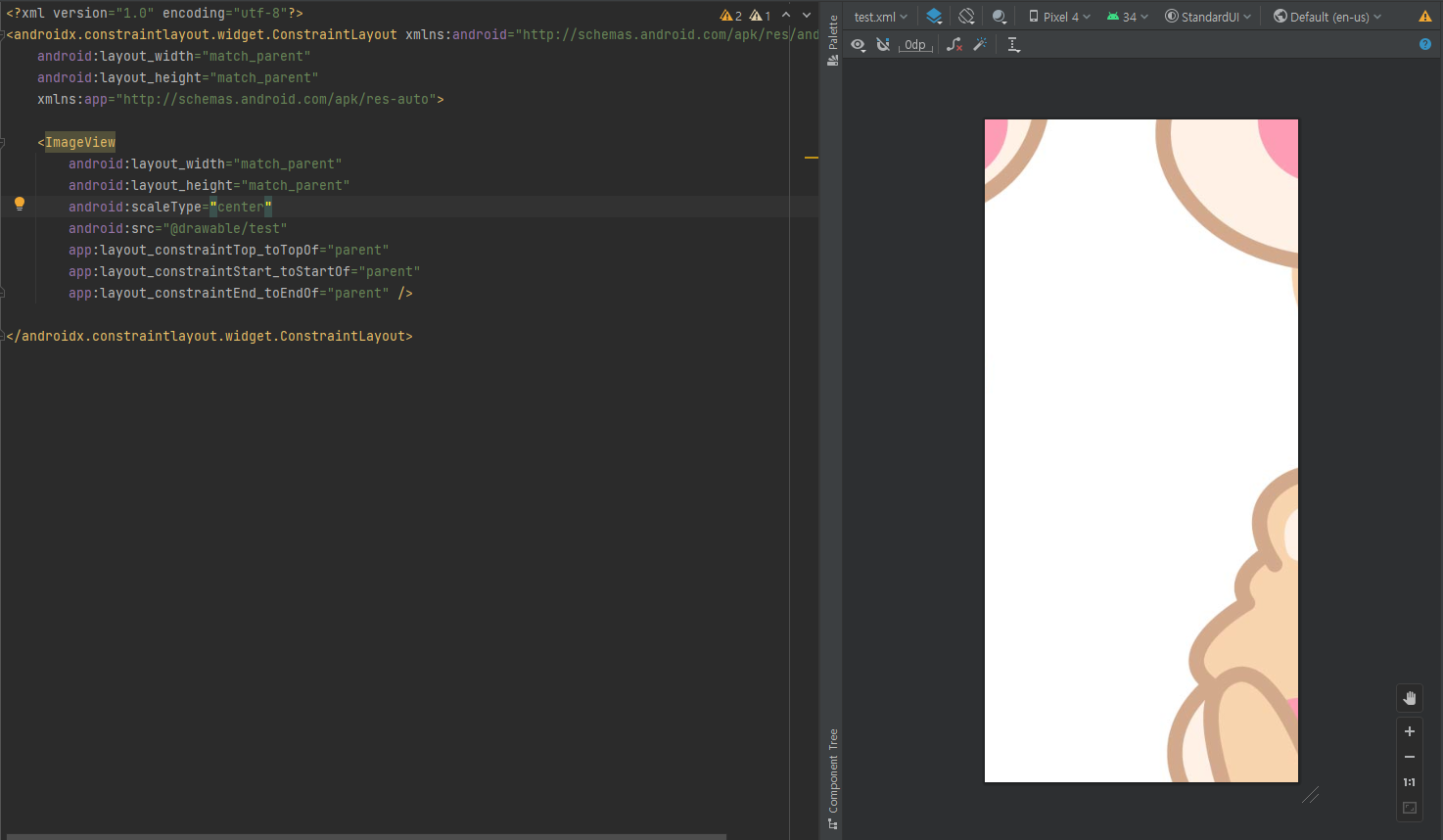The height and width of the screenshot is (840, 1443).
Task: Click Clear All Constraints icon
Action: point(954,45)
